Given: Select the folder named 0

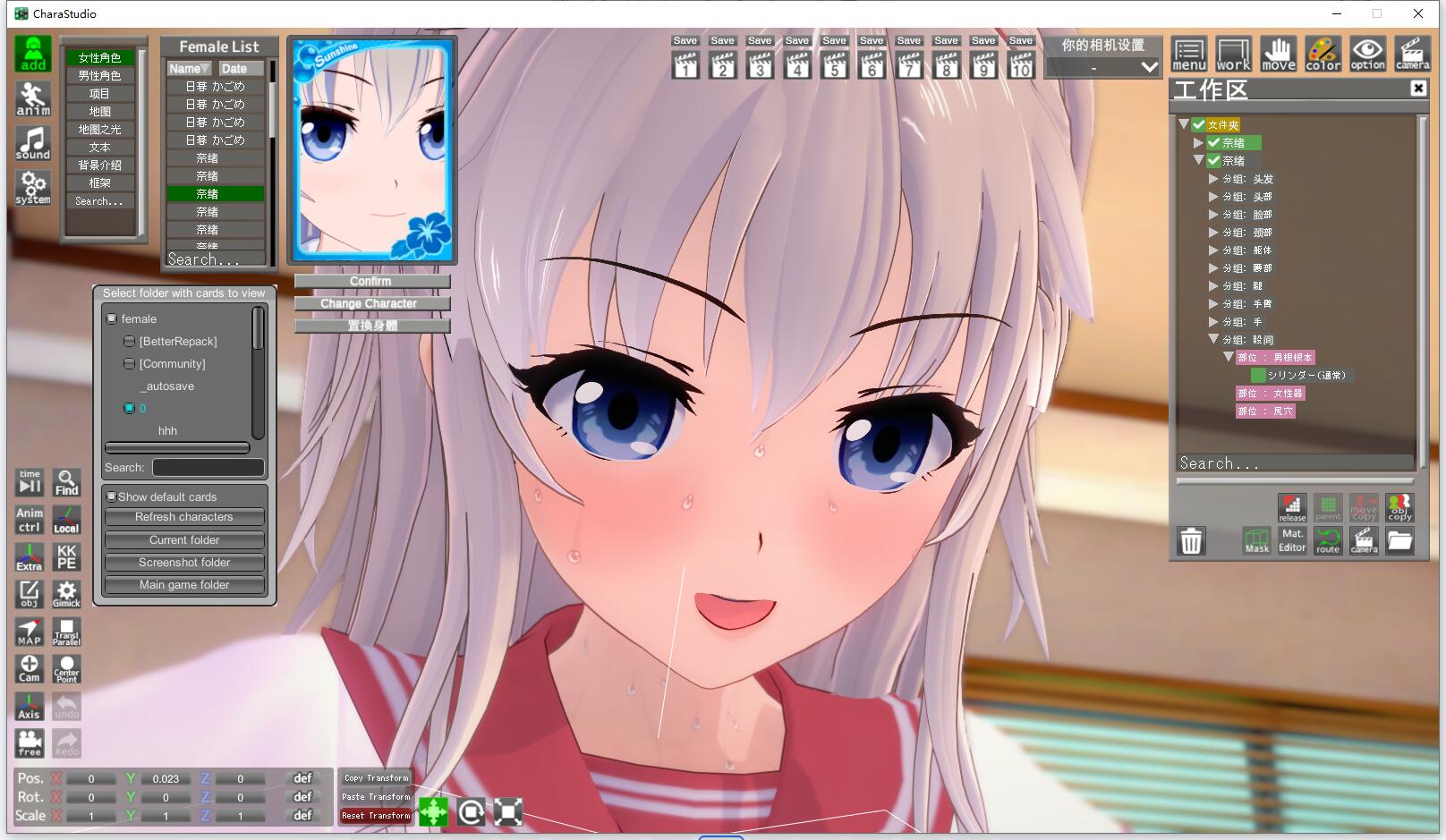Looking at the screenshot, I should (x=130, y=408).
